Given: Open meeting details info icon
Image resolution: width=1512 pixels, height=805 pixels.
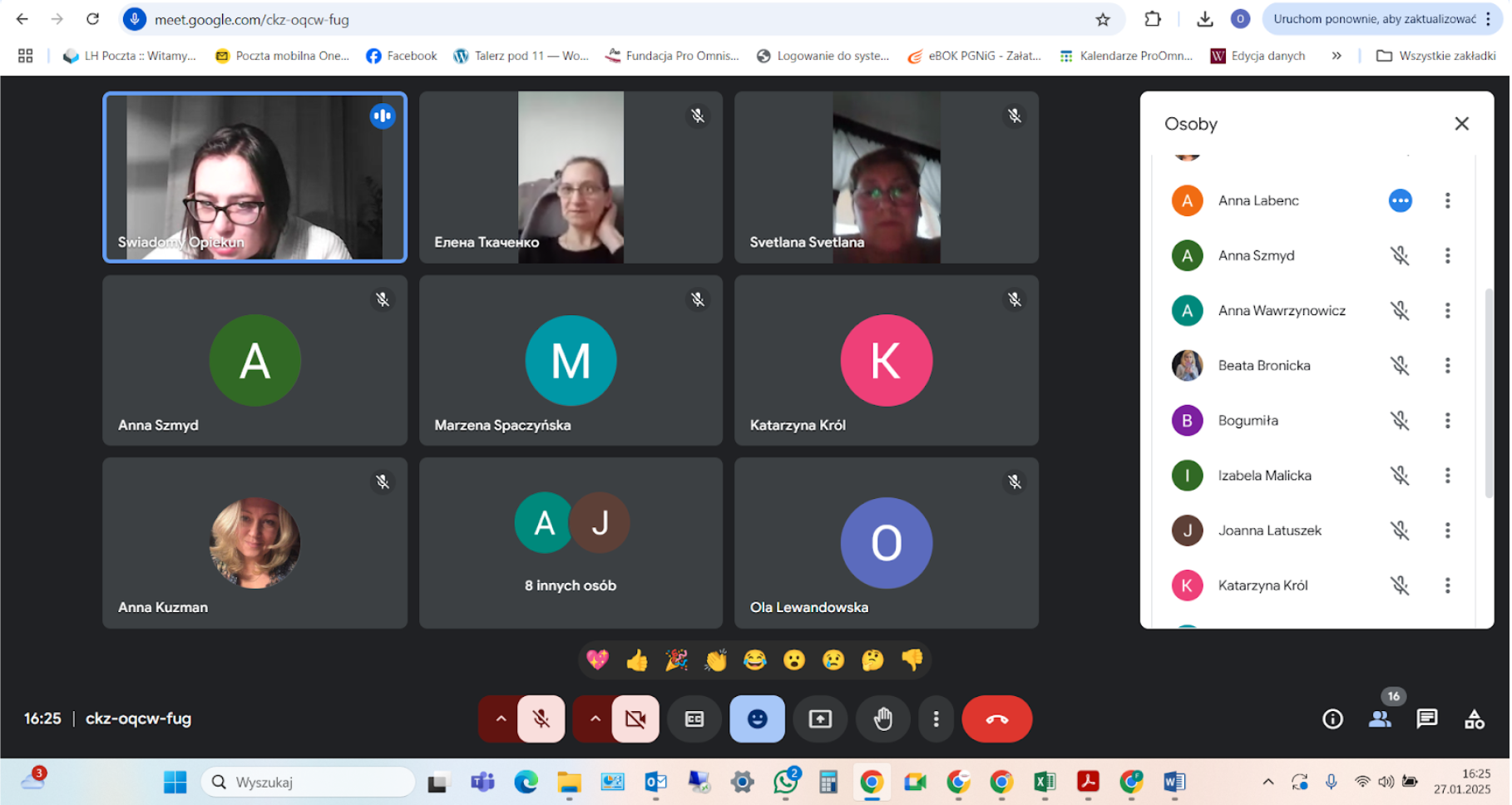Looking at the screenshot, I should pos(1332,719).
